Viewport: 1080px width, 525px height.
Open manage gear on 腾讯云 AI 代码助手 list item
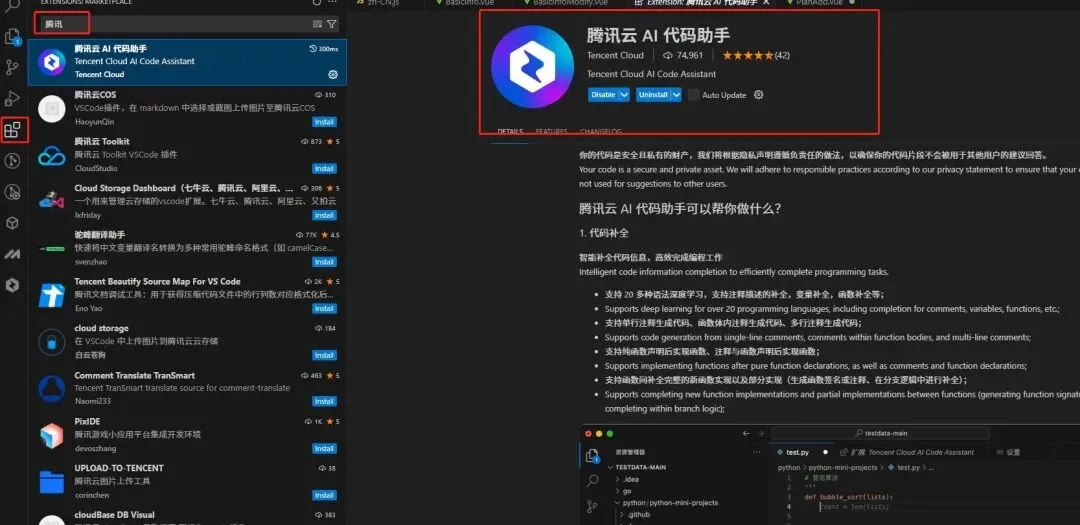pyautogui.click(x=333, y=74)
